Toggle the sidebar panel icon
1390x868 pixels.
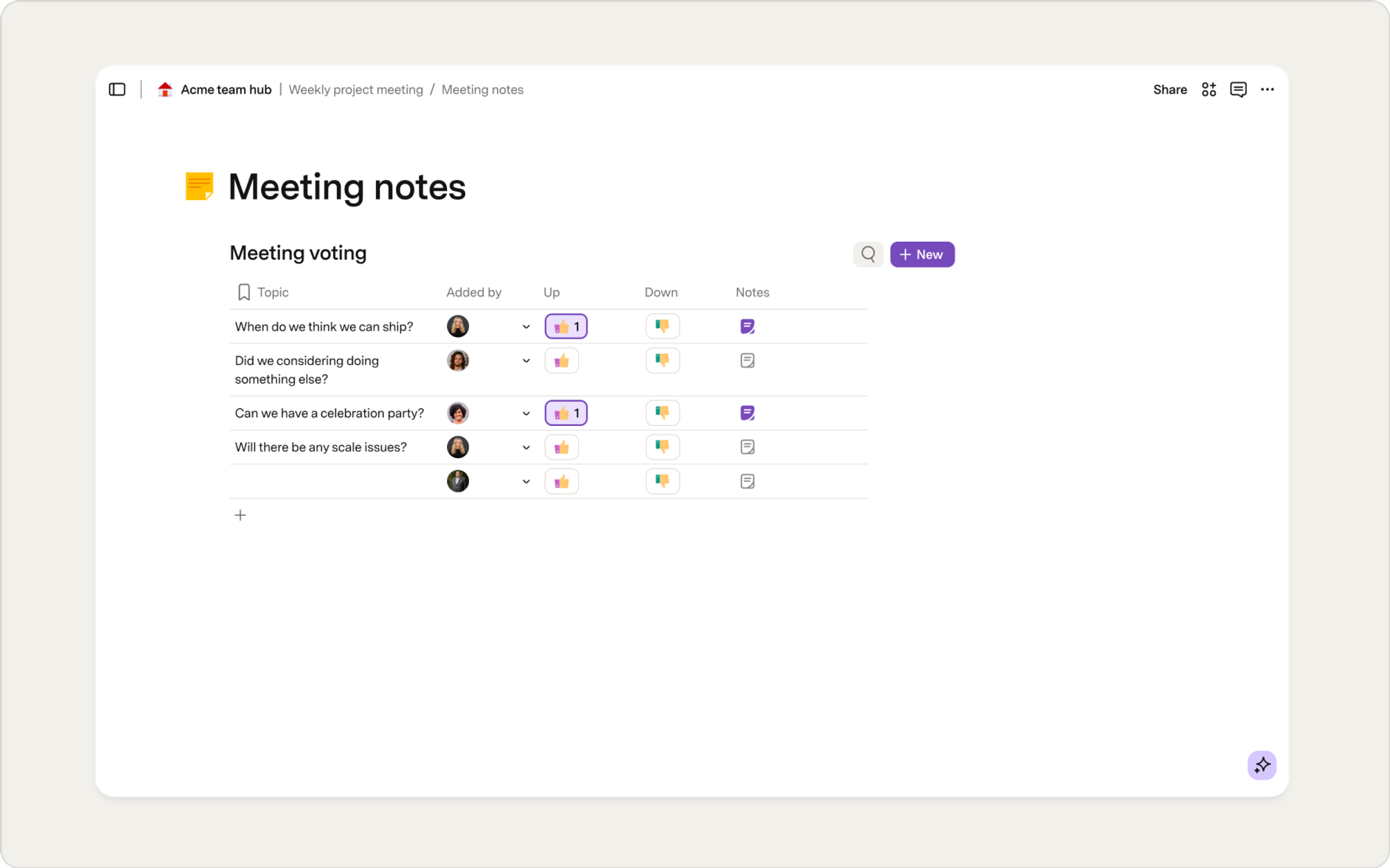click(x=117, y=90)
